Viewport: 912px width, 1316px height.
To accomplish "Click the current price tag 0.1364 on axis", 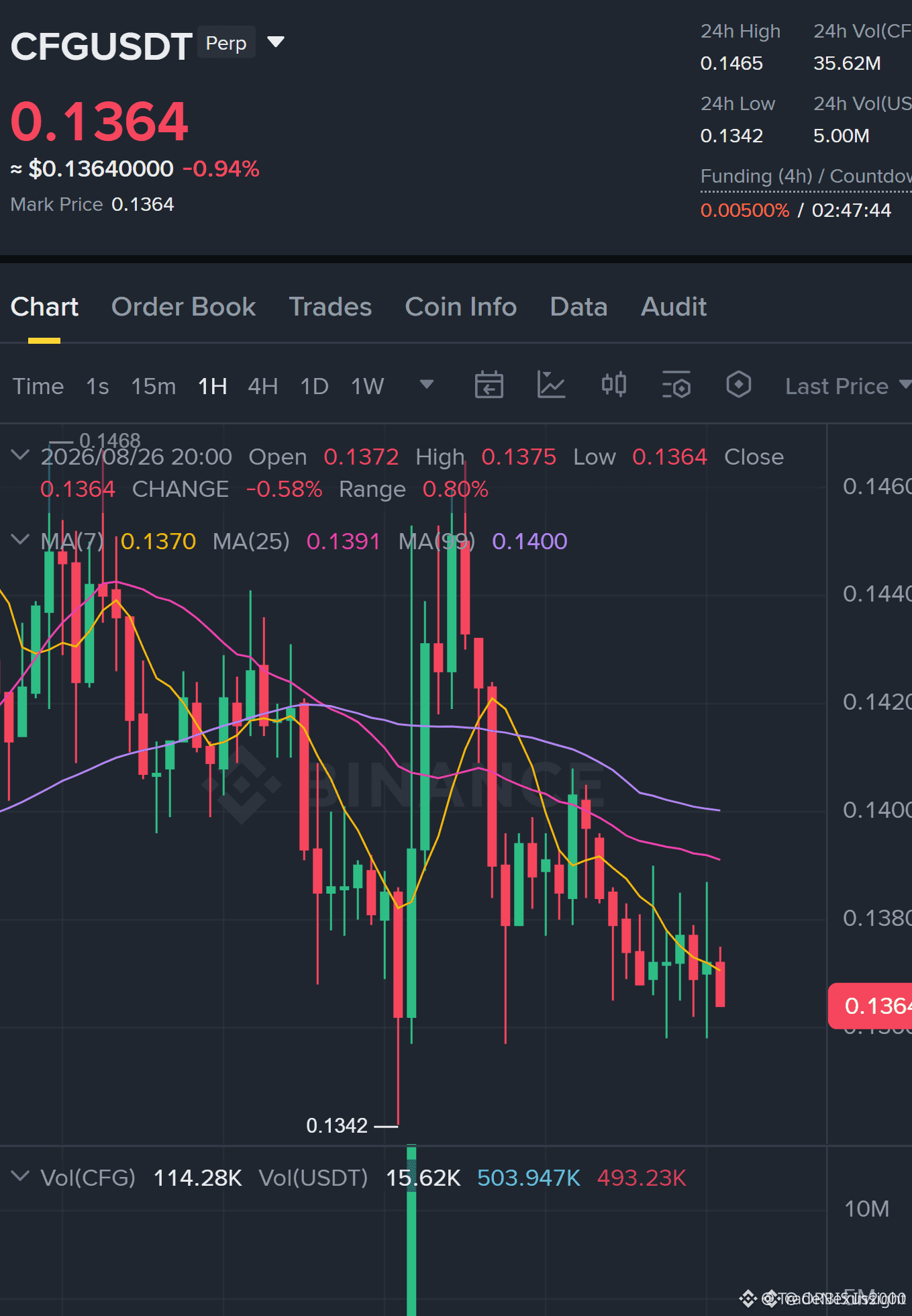I will coord(870,1006).
